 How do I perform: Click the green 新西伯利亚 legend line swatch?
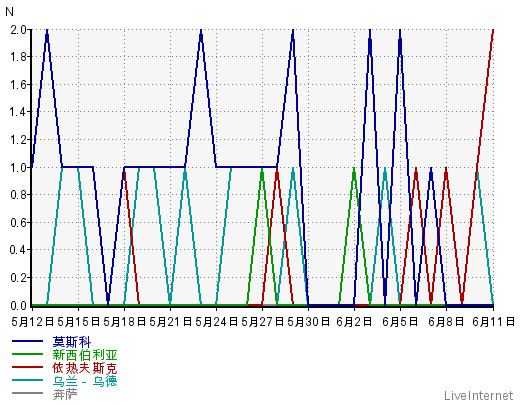click(x=27, y=354)
